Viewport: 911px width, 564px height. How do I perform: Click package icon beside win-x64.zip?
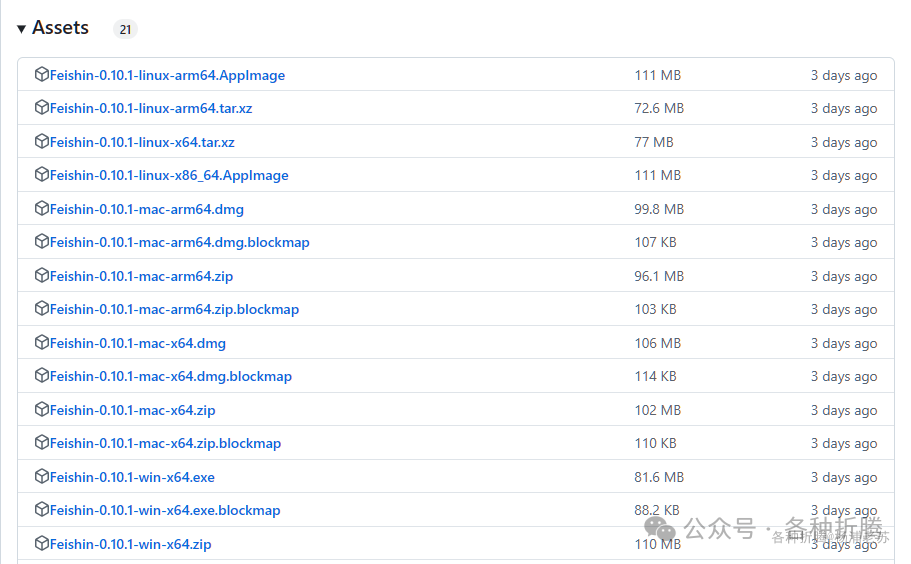pyautogui.click(x=42, y=543)
